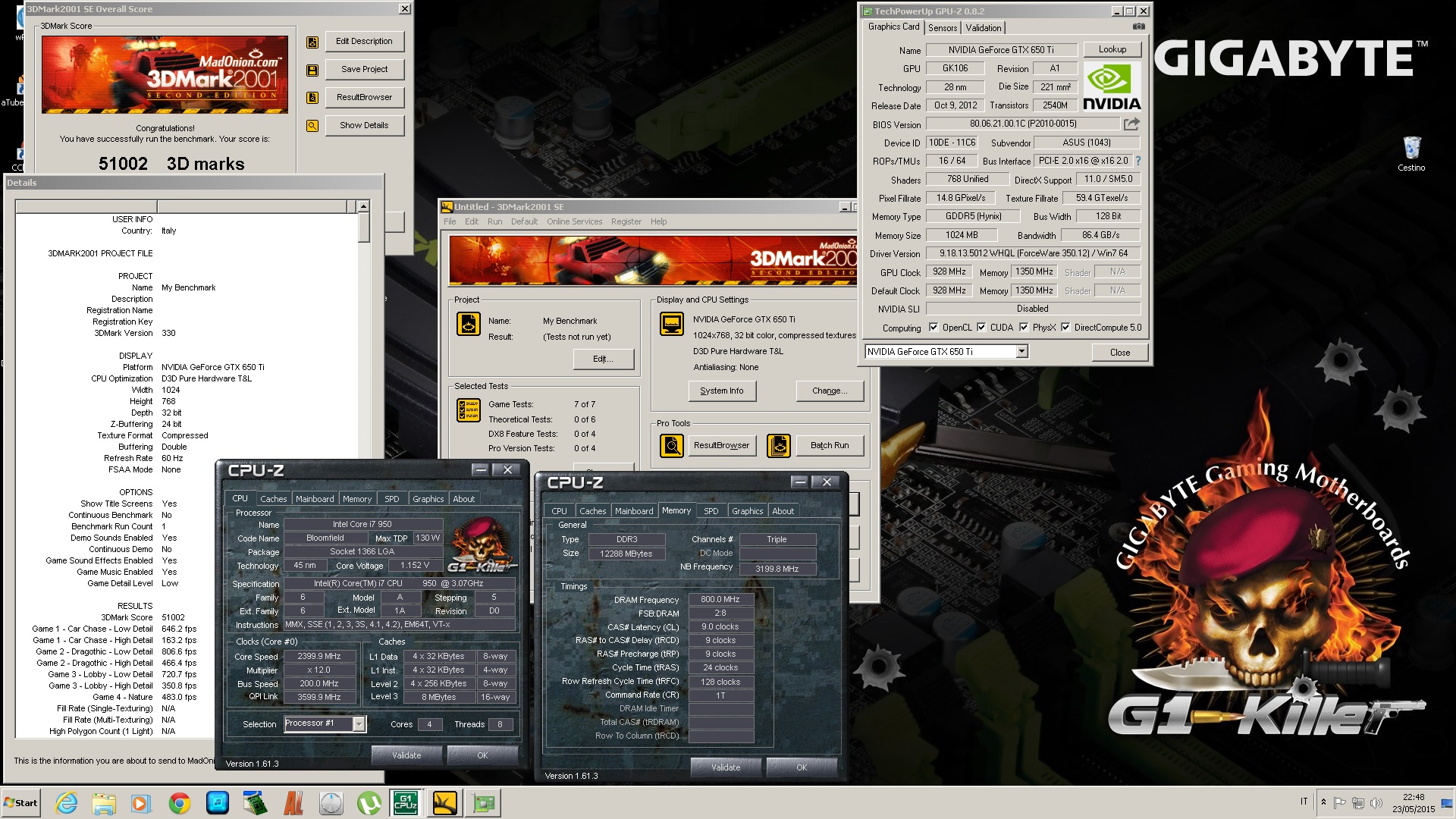The height and width of the screenshot is (819, 1456).
Task: Toggle the DirectCompute 5.0 checkbox
Action: click(1065, 328)
